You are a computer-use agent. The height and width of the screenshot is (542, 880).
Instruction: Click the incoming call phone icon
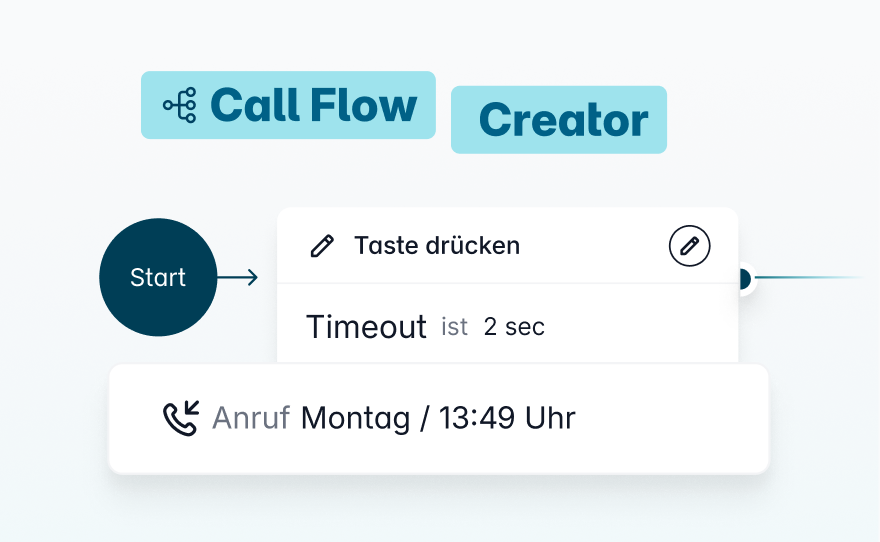coord(181,418)
